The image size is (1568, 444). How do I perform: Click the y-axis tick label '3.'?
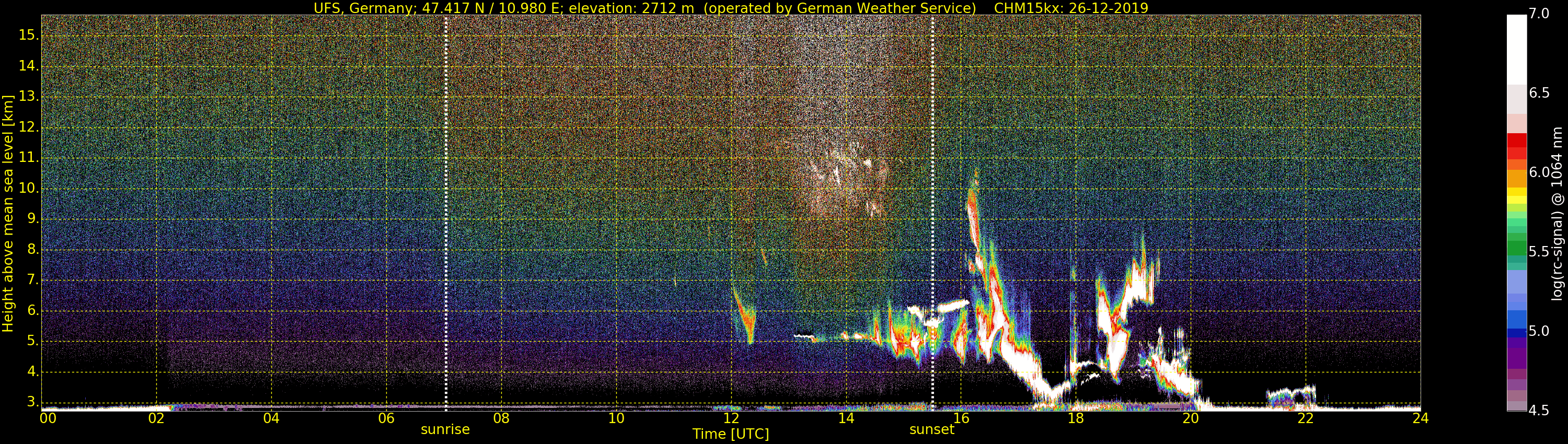[33, 402]
